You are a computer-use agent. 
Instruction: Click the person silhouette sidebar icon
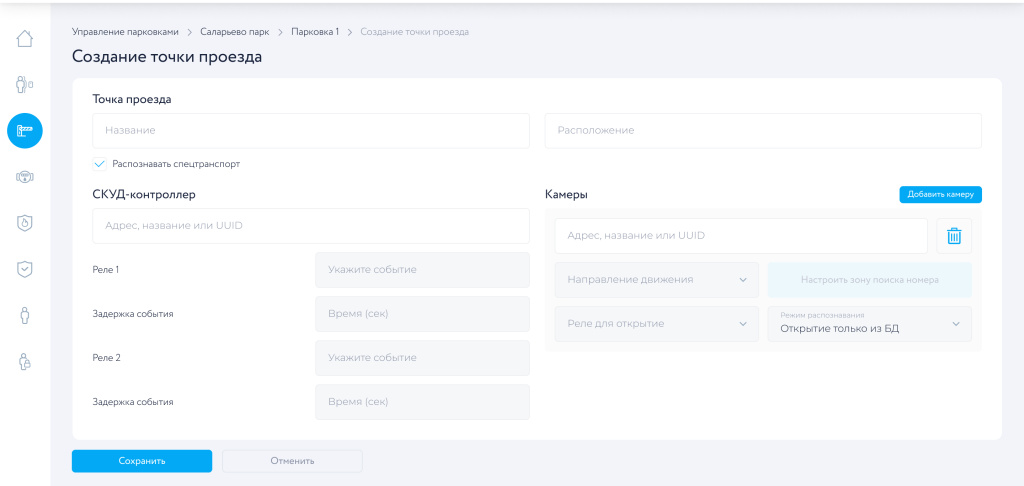[x=25, y=316]
